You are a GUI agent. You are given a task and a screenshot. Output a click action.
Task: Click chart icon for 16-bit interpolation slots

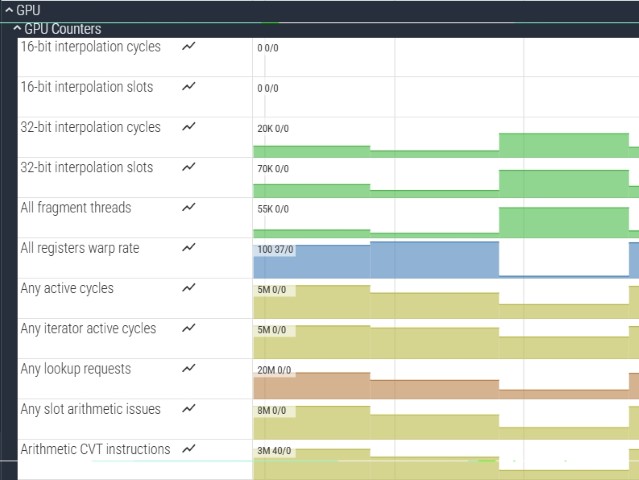click(189, 87)
